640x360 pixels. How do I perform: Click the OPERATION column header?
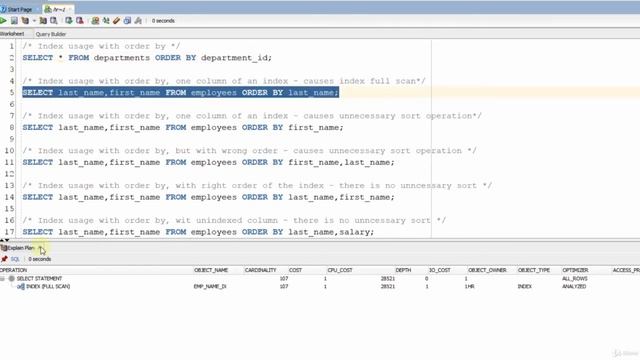(x=13, y=270)
